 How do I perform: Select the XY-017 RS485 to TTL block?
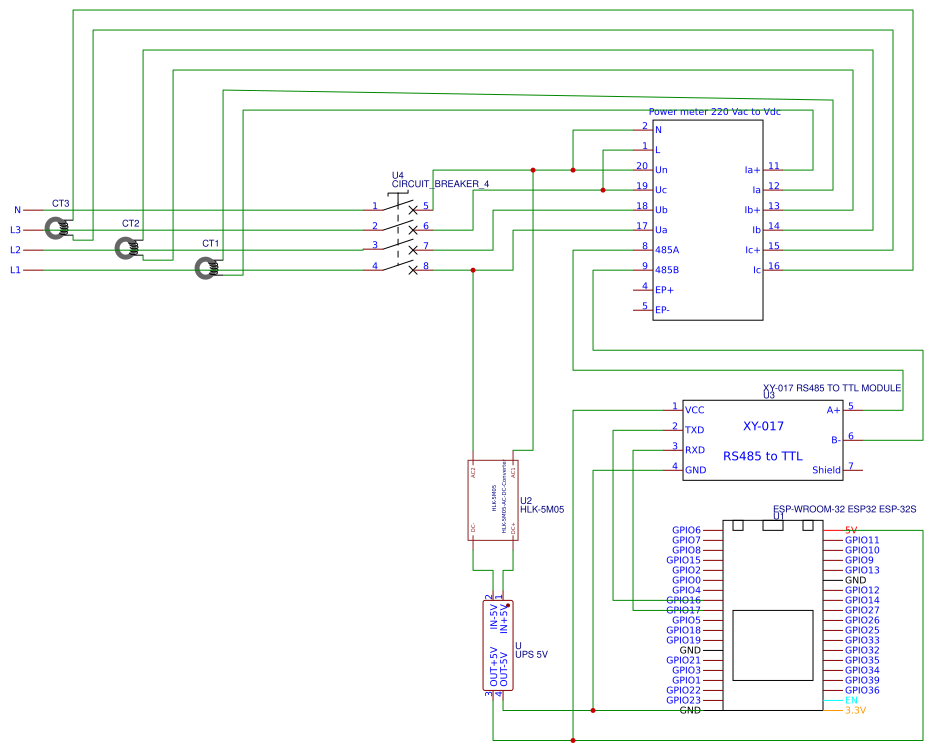[763, 440]
